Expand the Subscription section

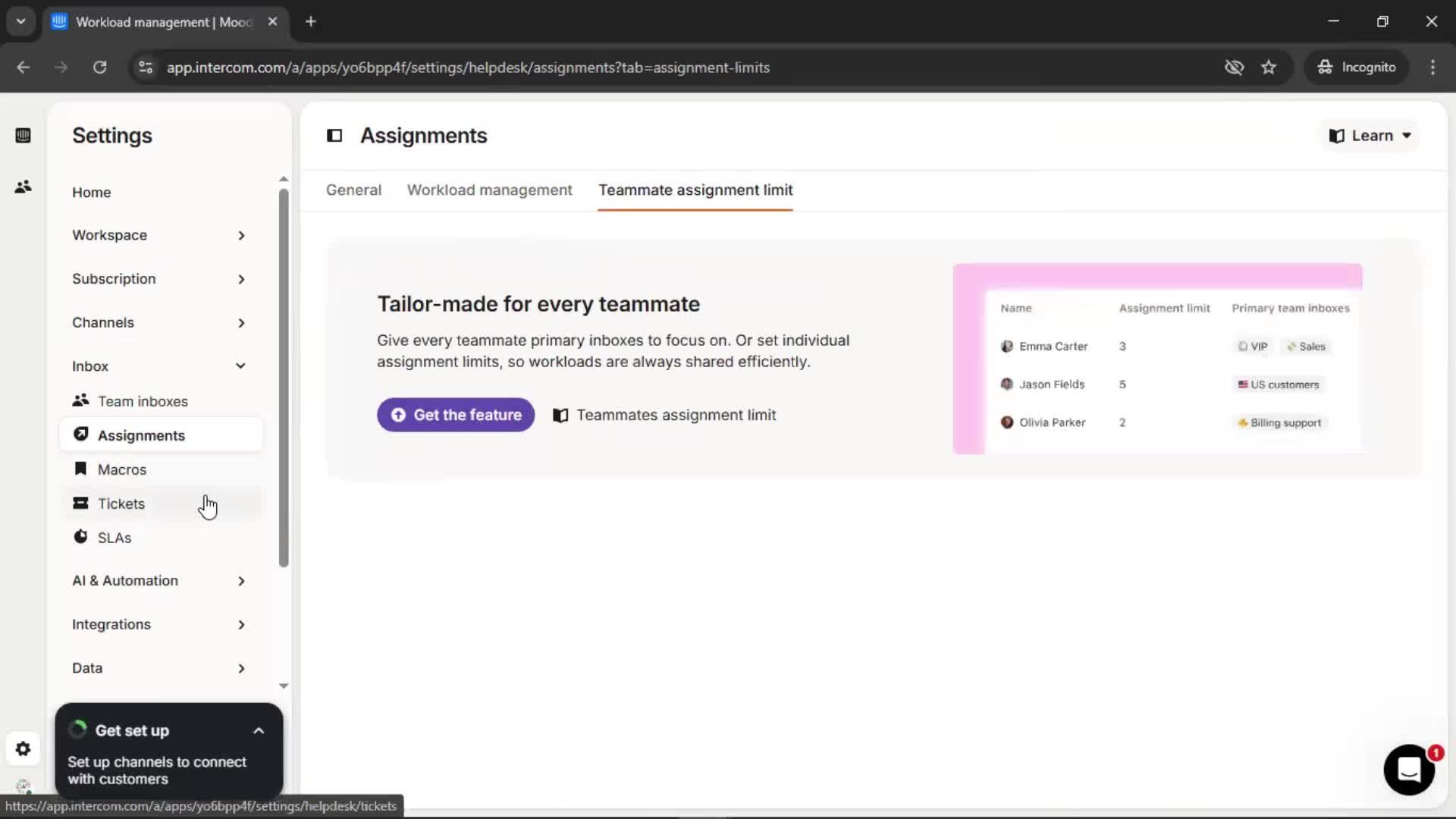(x=159, y=279)
